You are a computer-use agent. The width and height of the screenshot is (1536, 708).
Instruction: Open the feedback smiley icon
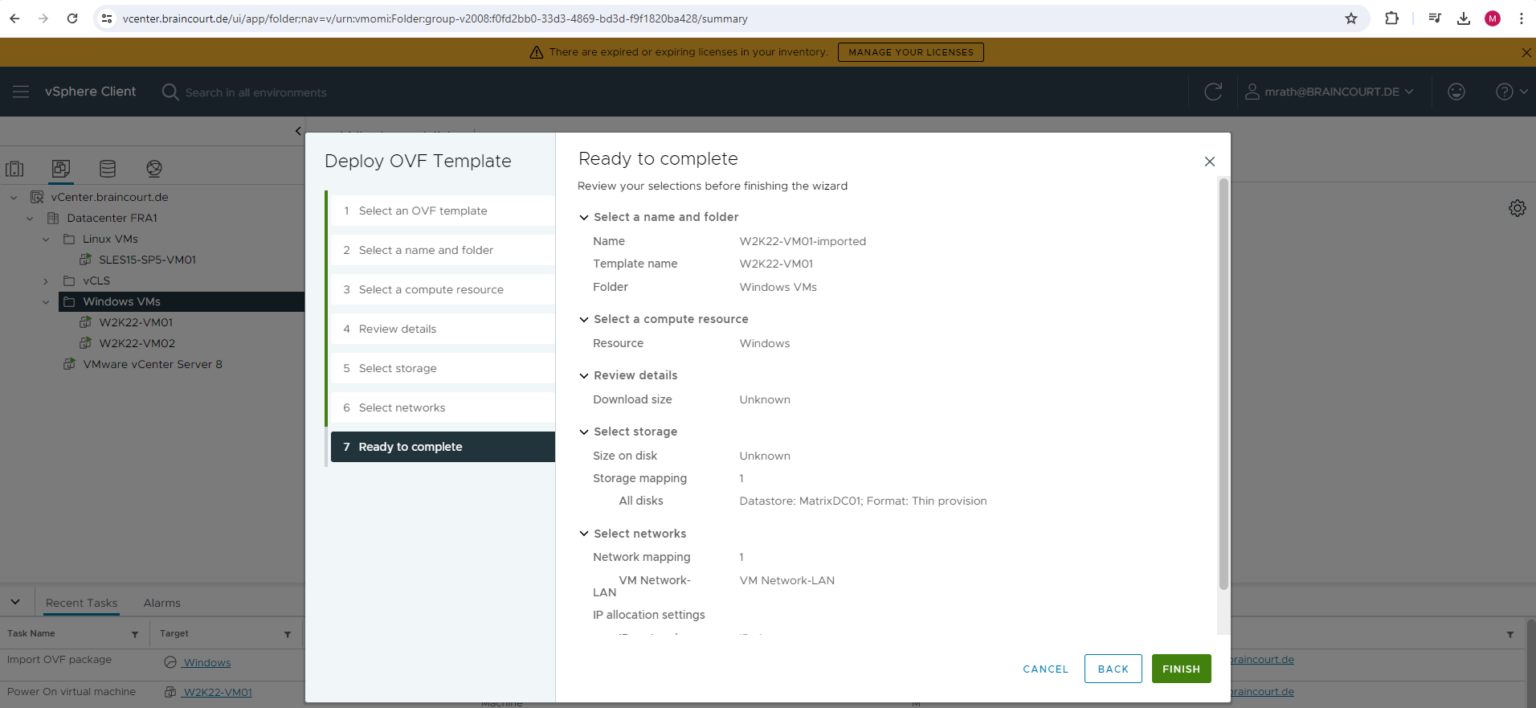click(x=1456, y=91)
